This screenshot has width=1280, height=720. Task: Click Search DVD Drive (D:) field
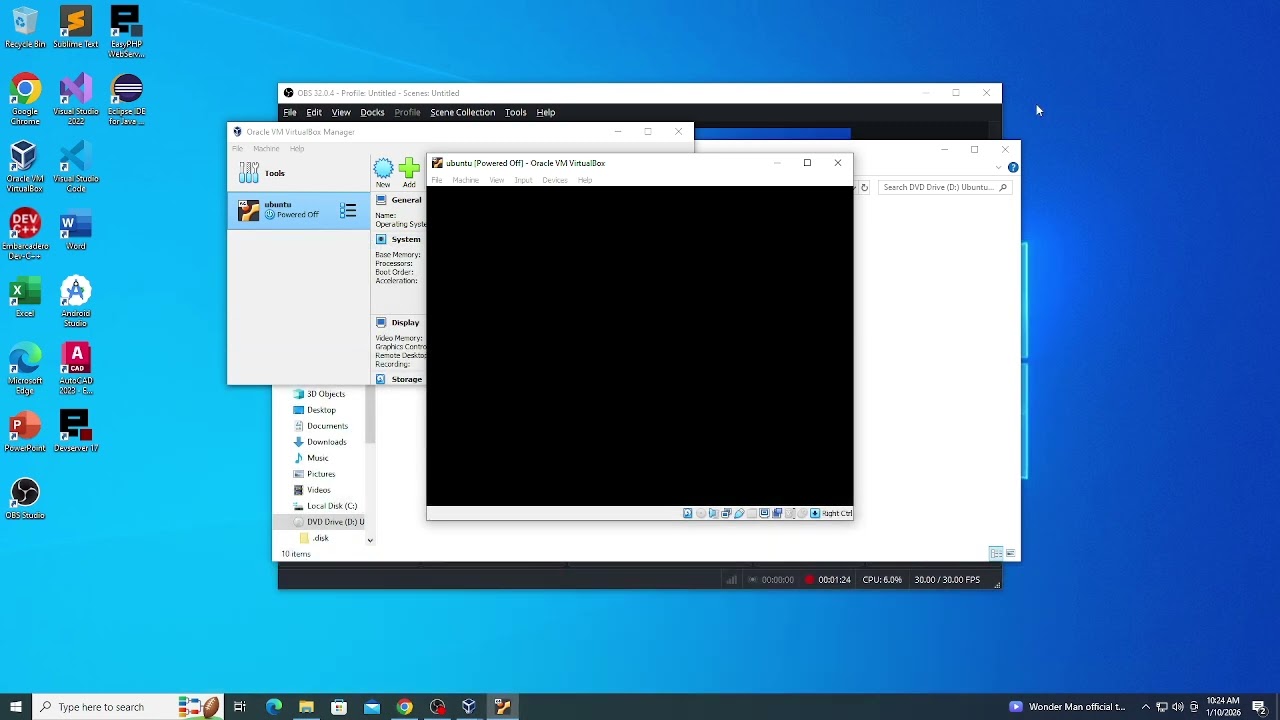point(945,187)
